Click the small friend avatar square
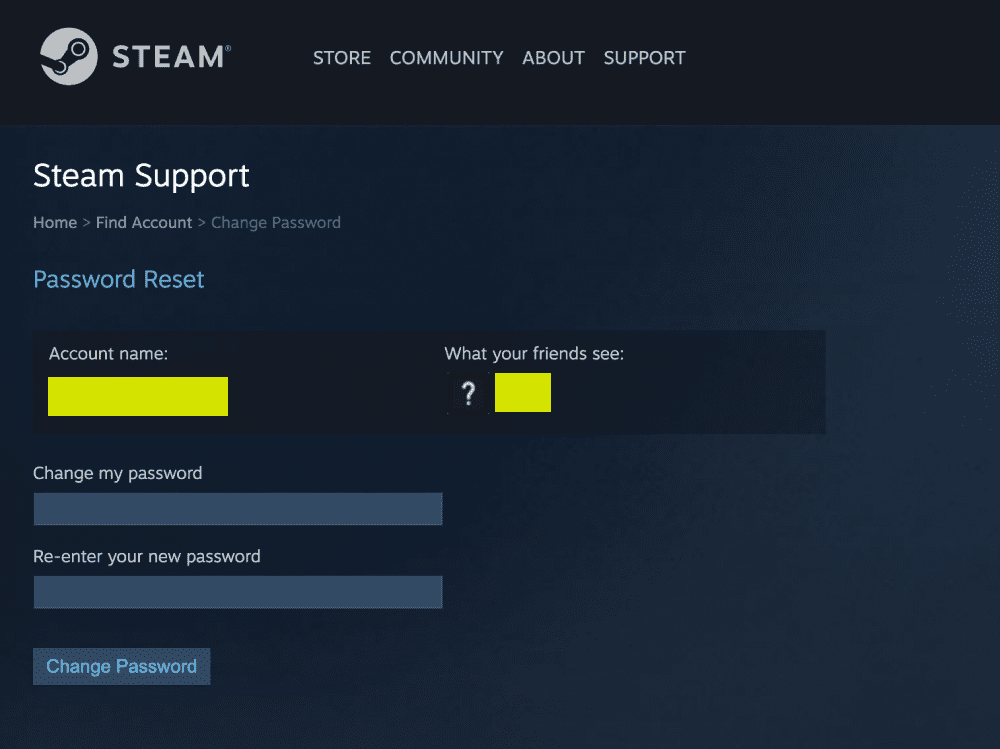1000x749 pixels. pos(522,392)
